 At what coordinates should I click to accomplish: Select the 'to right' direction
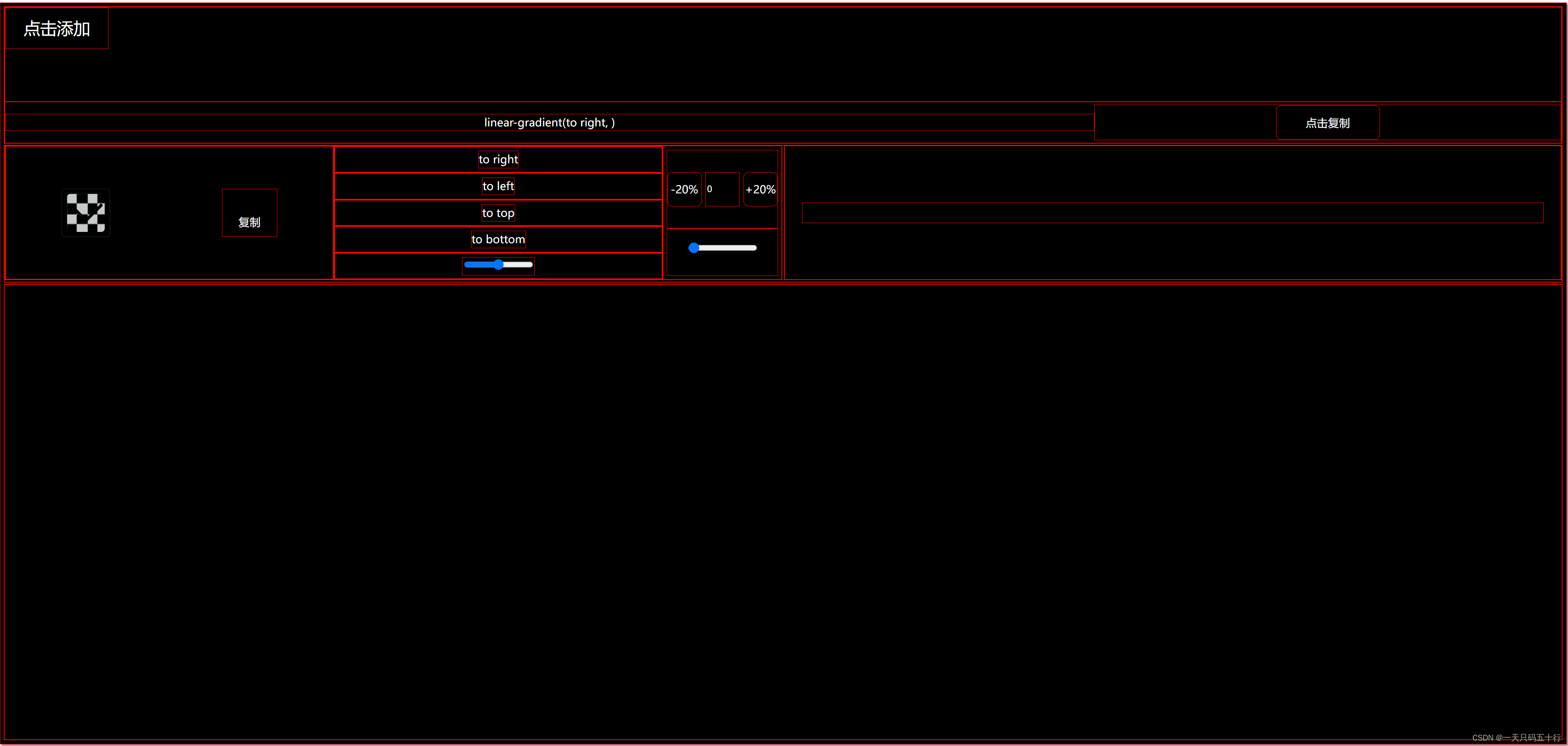point(498,159)
